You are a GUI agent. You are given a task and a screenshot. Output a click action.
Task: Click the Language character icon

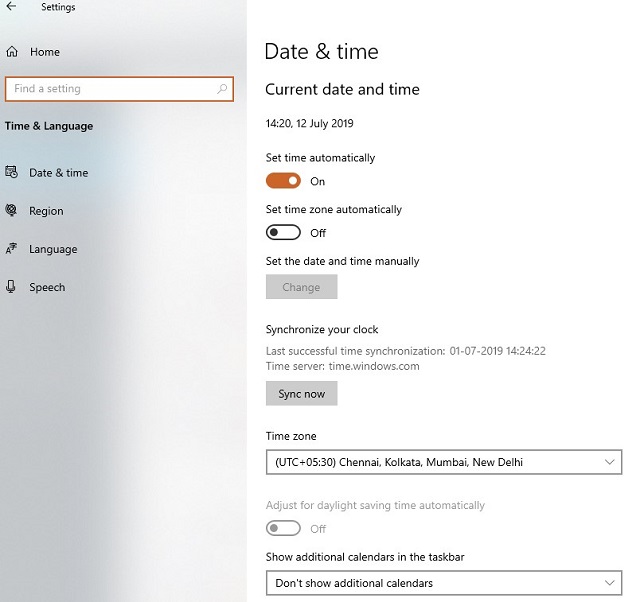[11, 248]
